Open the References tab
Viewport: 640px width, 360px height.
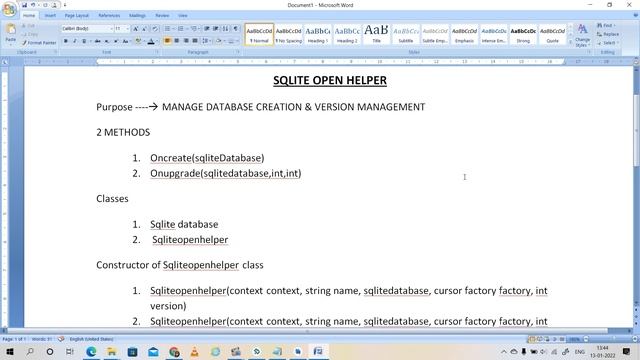[109, 16]
